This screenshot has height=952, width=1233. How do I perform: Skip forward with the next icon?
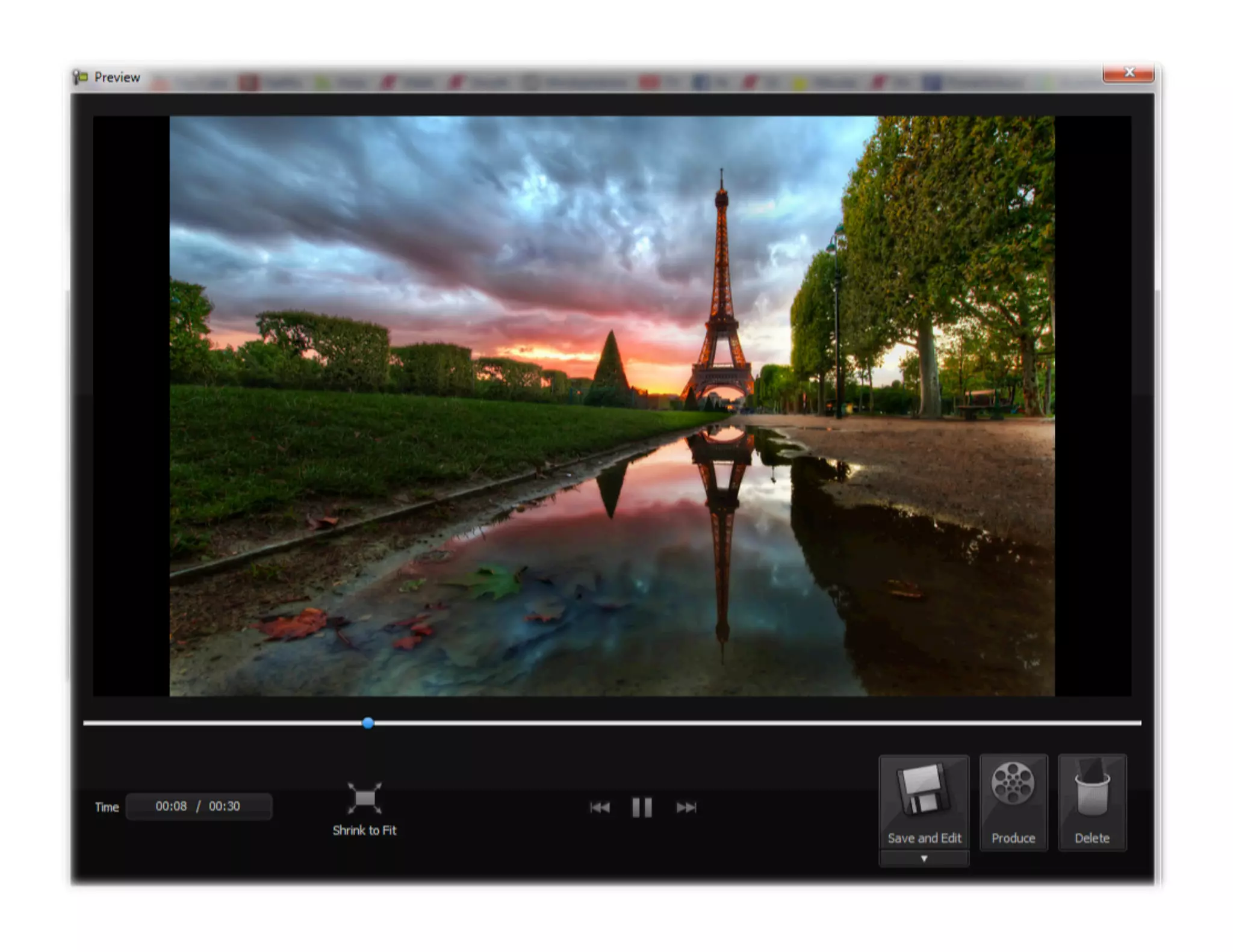686,807
